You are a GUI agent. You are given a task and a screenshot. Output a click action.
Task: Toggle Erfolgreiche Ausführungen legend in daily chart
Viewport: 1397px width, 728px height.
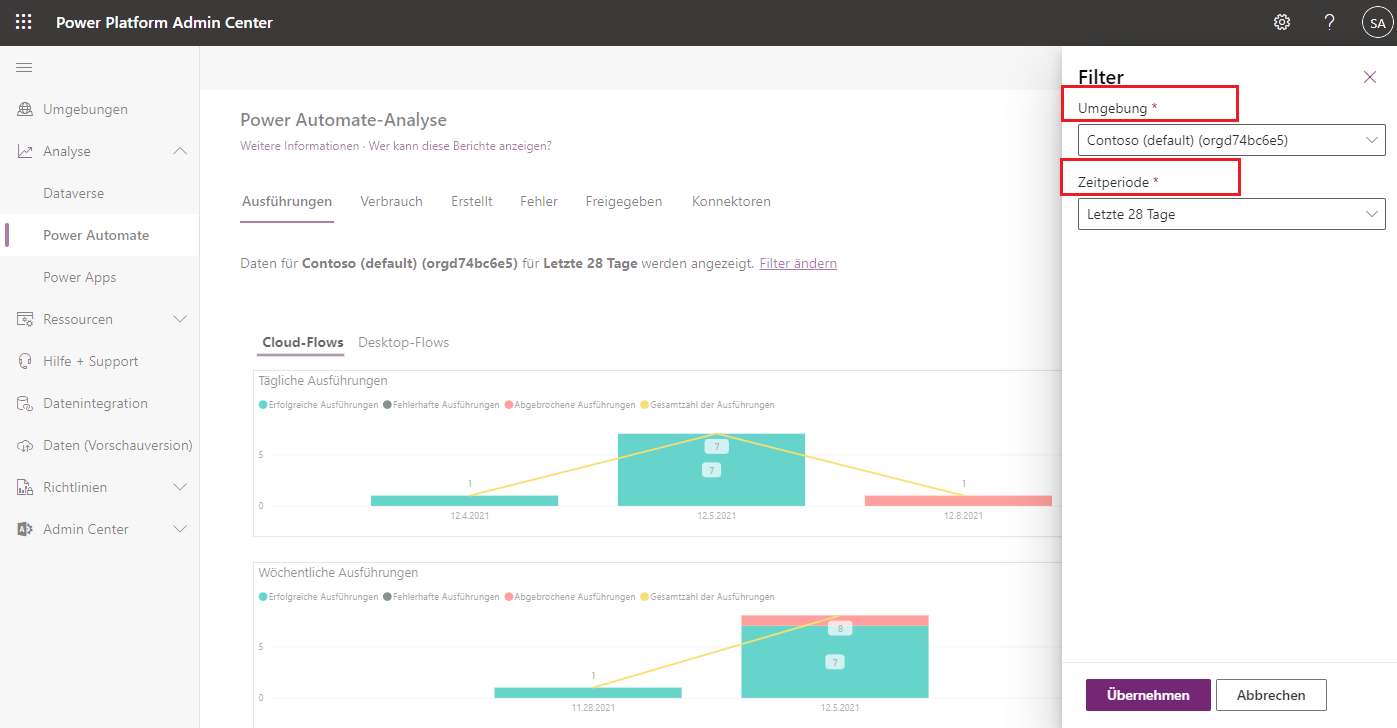pos(318,405)
